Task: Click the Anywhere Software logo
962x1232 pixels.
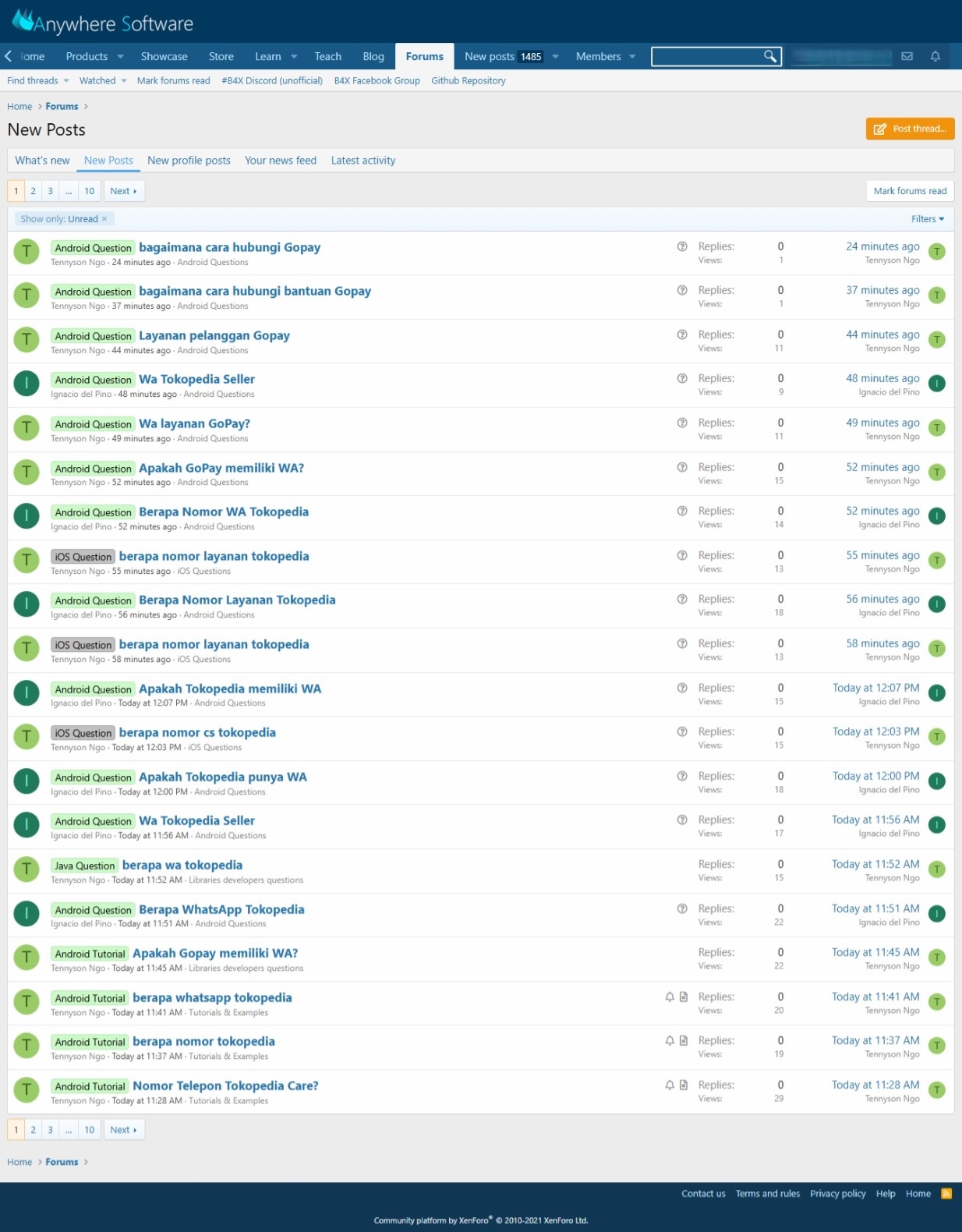Action: tap(102, 22)
